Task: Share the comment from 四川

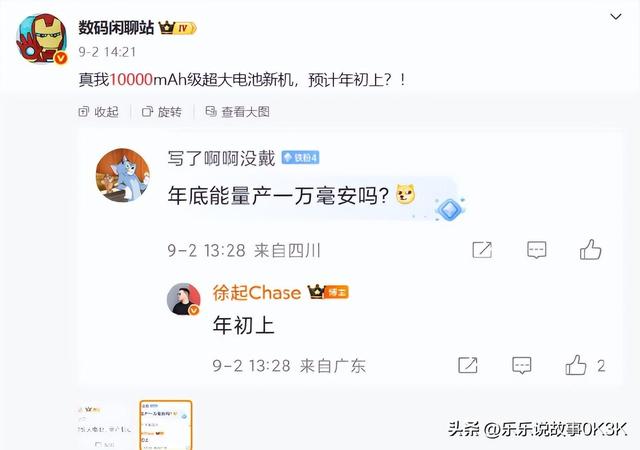Action: click(482, 250)
